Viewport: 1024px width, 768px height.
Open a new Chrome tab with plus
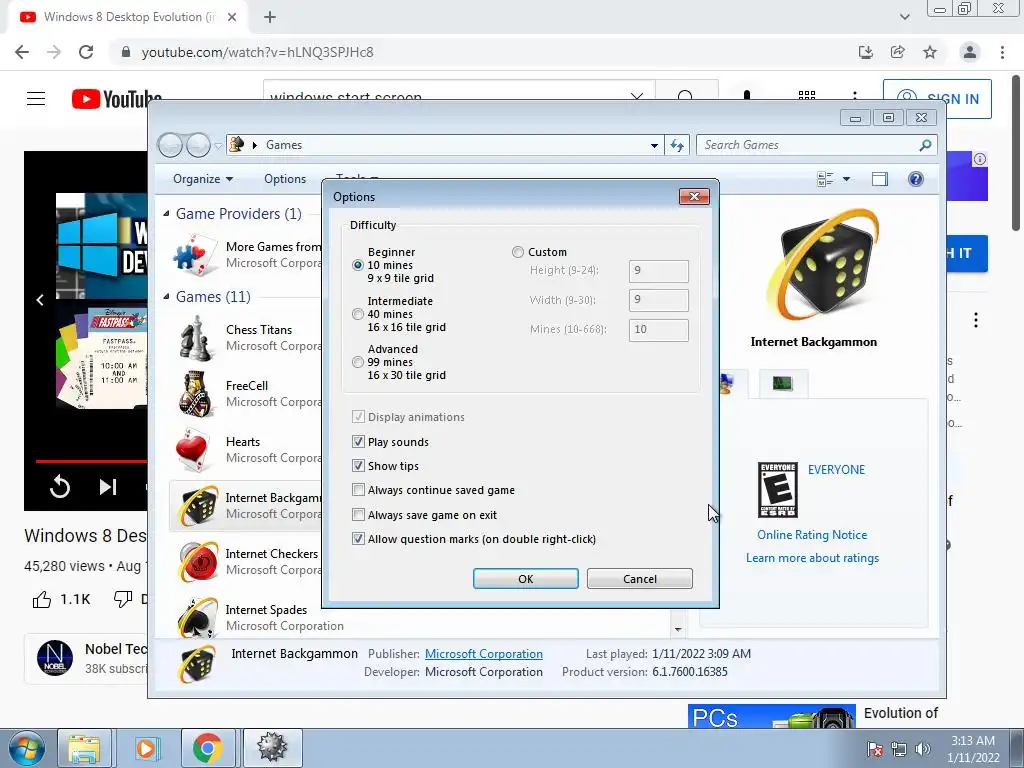tap(270, 17)
